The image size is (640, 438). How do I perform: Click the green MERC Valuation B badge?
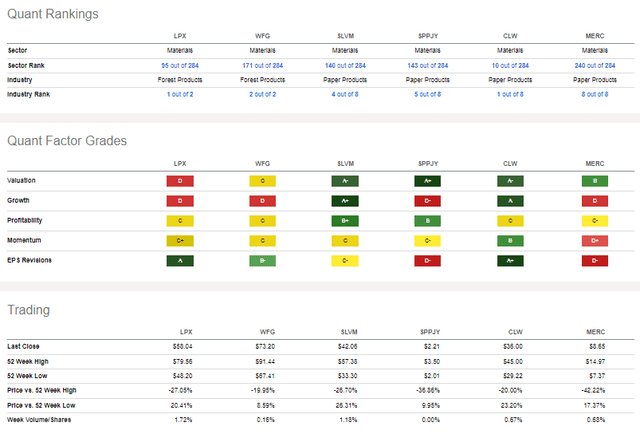tap(595, 181)
